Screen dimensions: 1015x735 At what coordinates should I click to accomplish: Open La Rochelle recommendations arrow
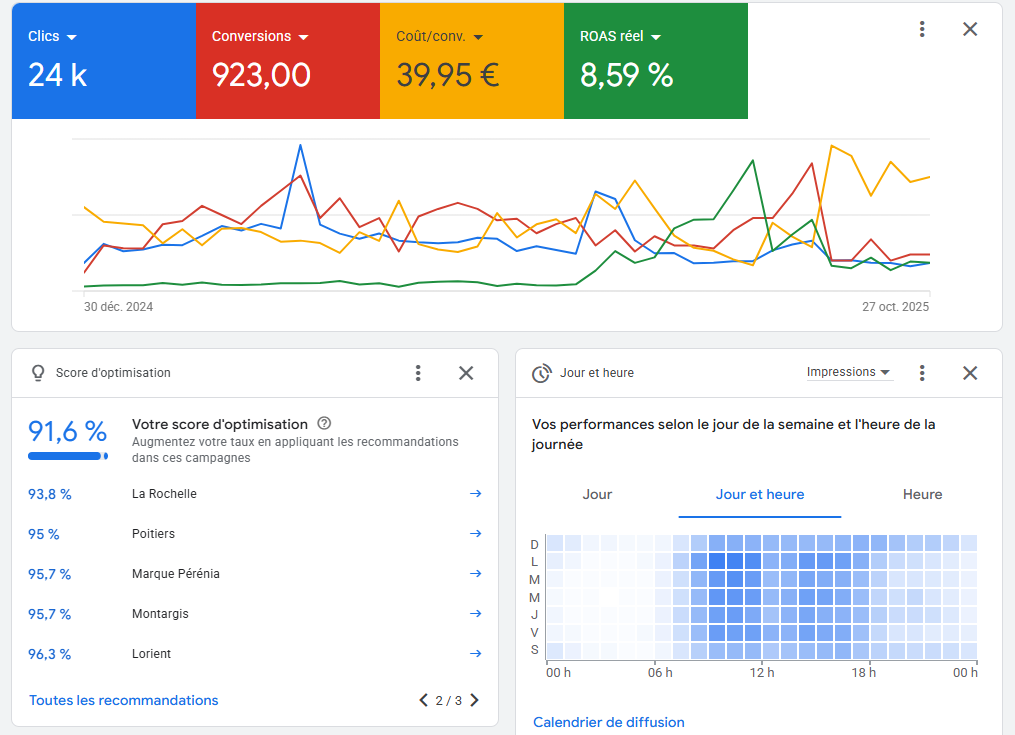pos(475,493)
